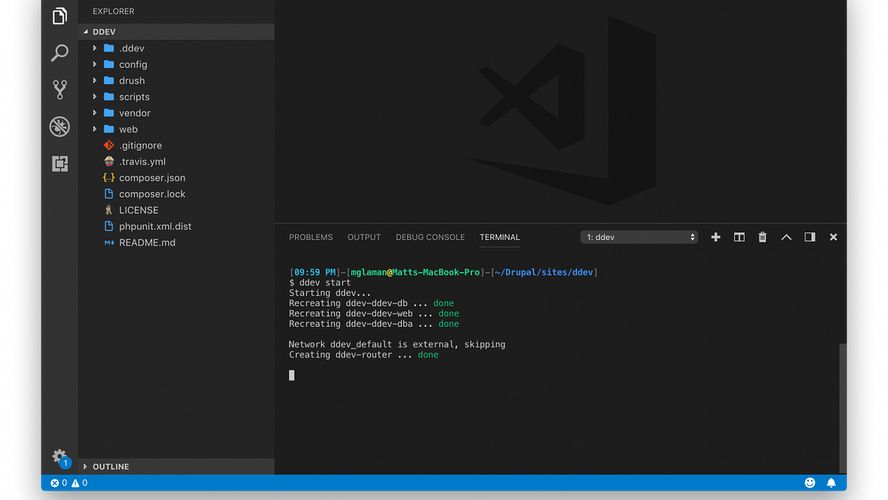
Task: Close the terminal panel
Action: [x=833, y=237]
